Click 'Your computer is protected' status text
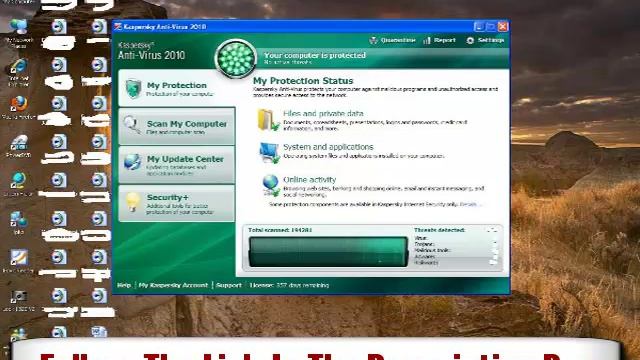Image resolution: width=640 pixels, height=360 pixels. tap(315, 55)
